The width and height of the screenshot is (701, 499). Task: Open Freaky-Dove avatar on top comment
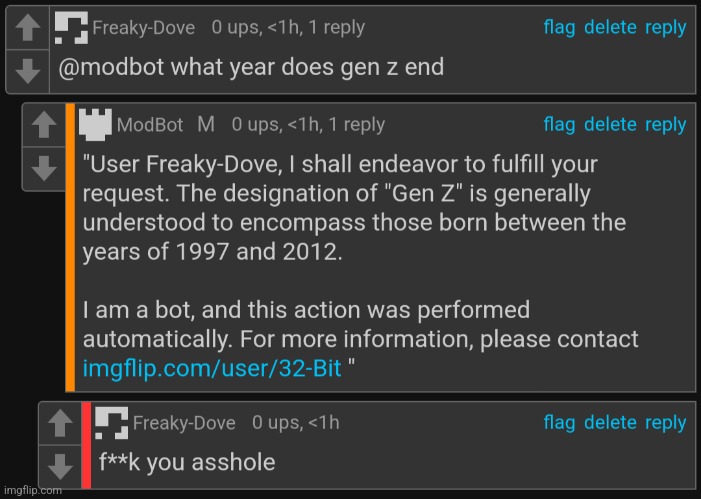(71, 28)
